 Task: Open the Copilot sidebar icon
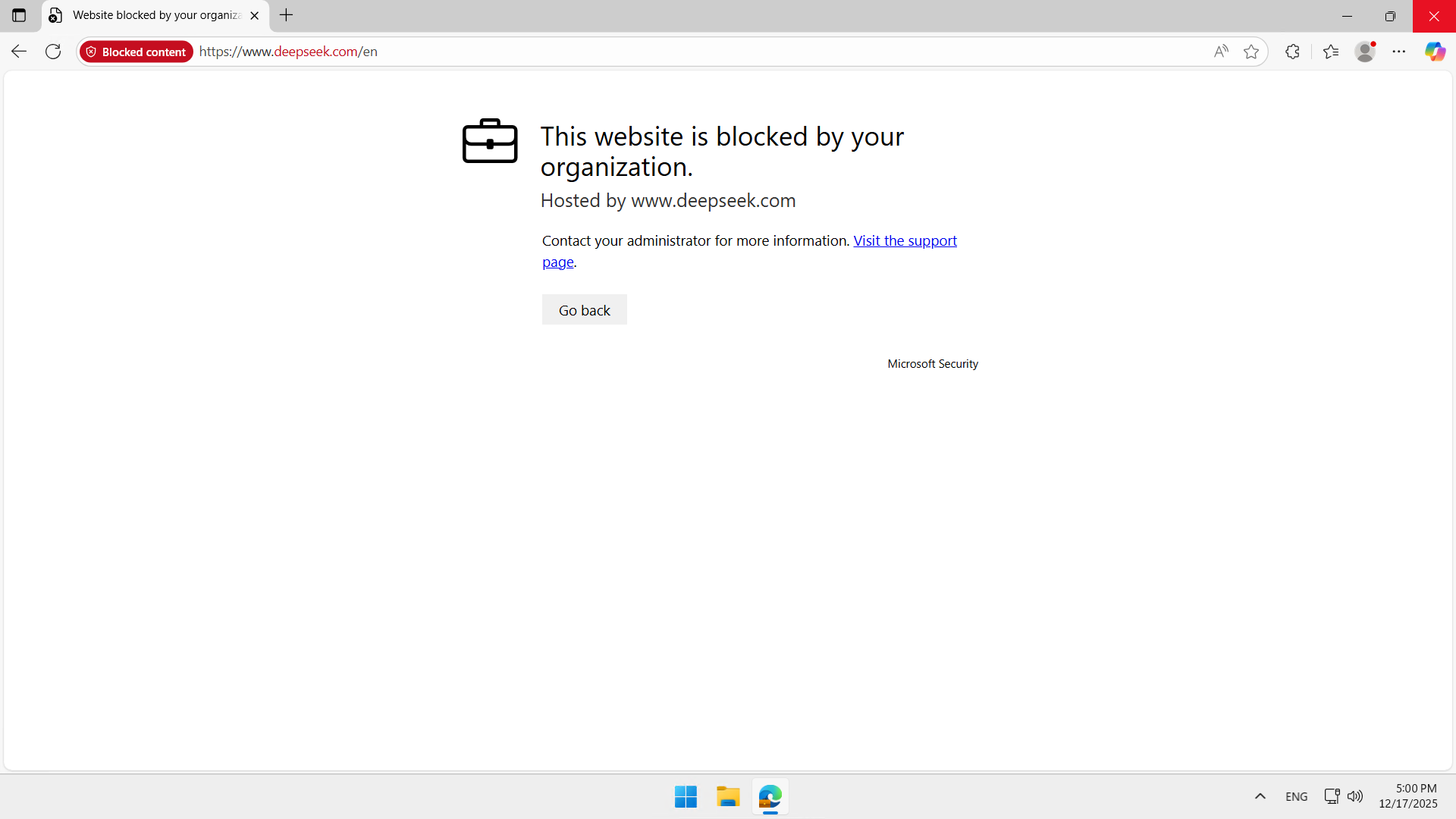tap(1435, 52)
